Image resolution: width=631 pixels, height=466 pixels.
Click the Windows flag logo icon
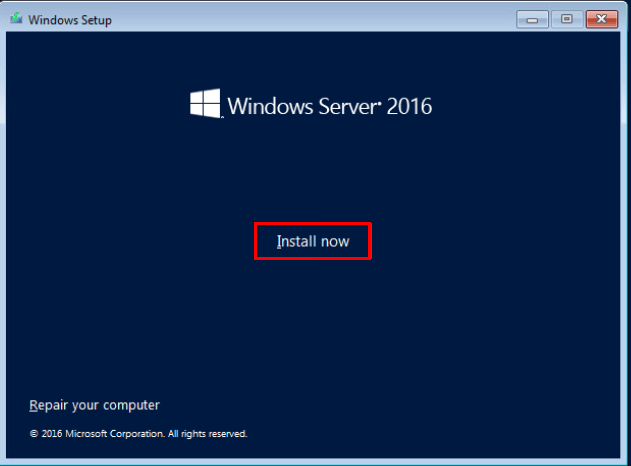coord(205,103)
